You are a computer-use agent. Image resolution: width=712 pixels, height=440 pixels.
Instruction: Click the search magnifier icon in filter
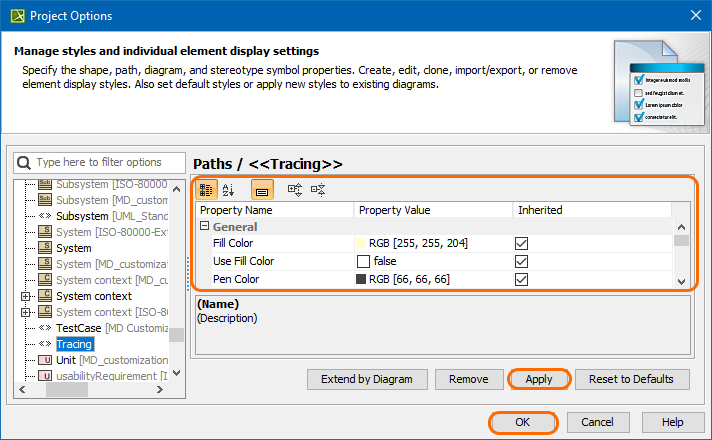(24, 162)
